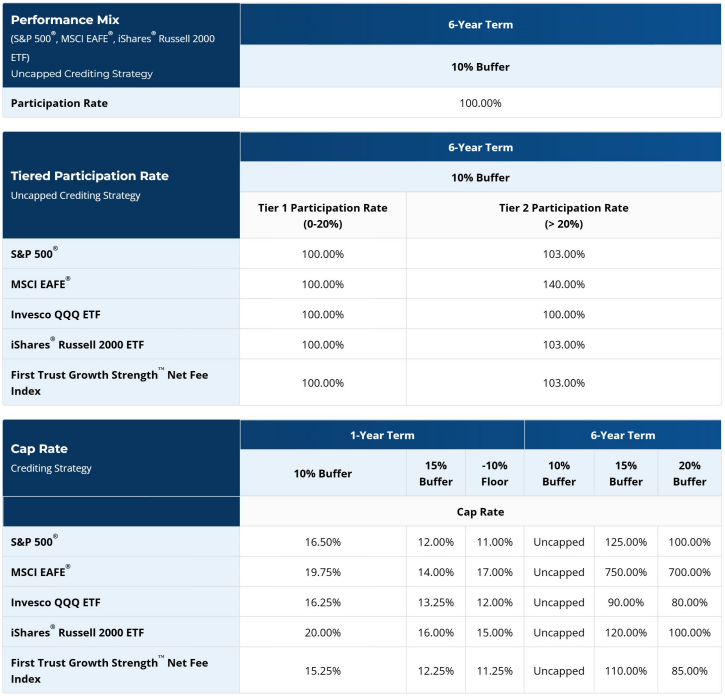Select the 6-Year Term header in Performance Mix table
The width and height of the screenshot is (725, 696).
tap(480, 25)
